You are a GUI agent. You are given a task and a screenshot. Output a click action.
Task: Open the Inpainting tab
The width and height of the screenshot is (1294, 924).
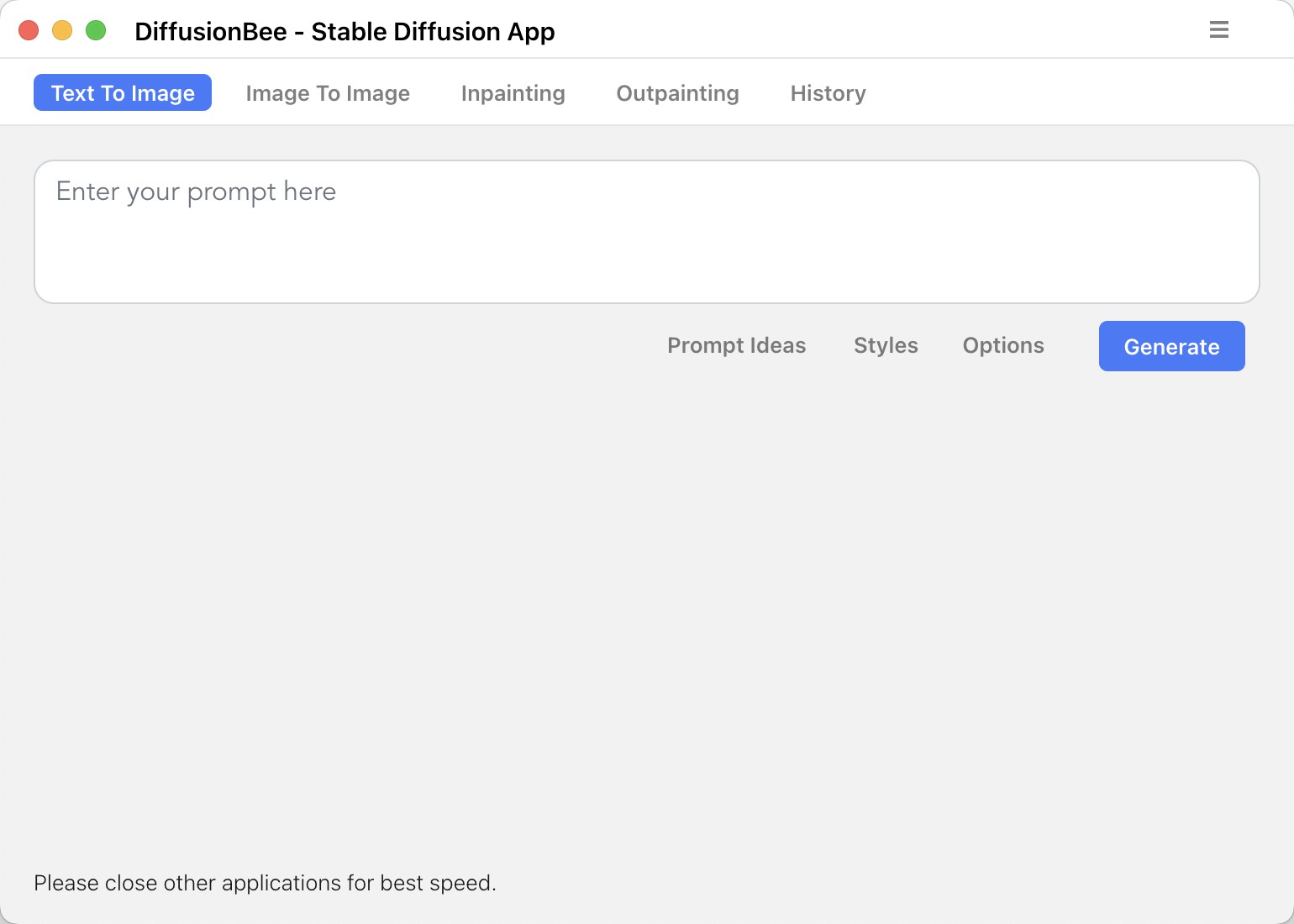click(x=513, y=93)
